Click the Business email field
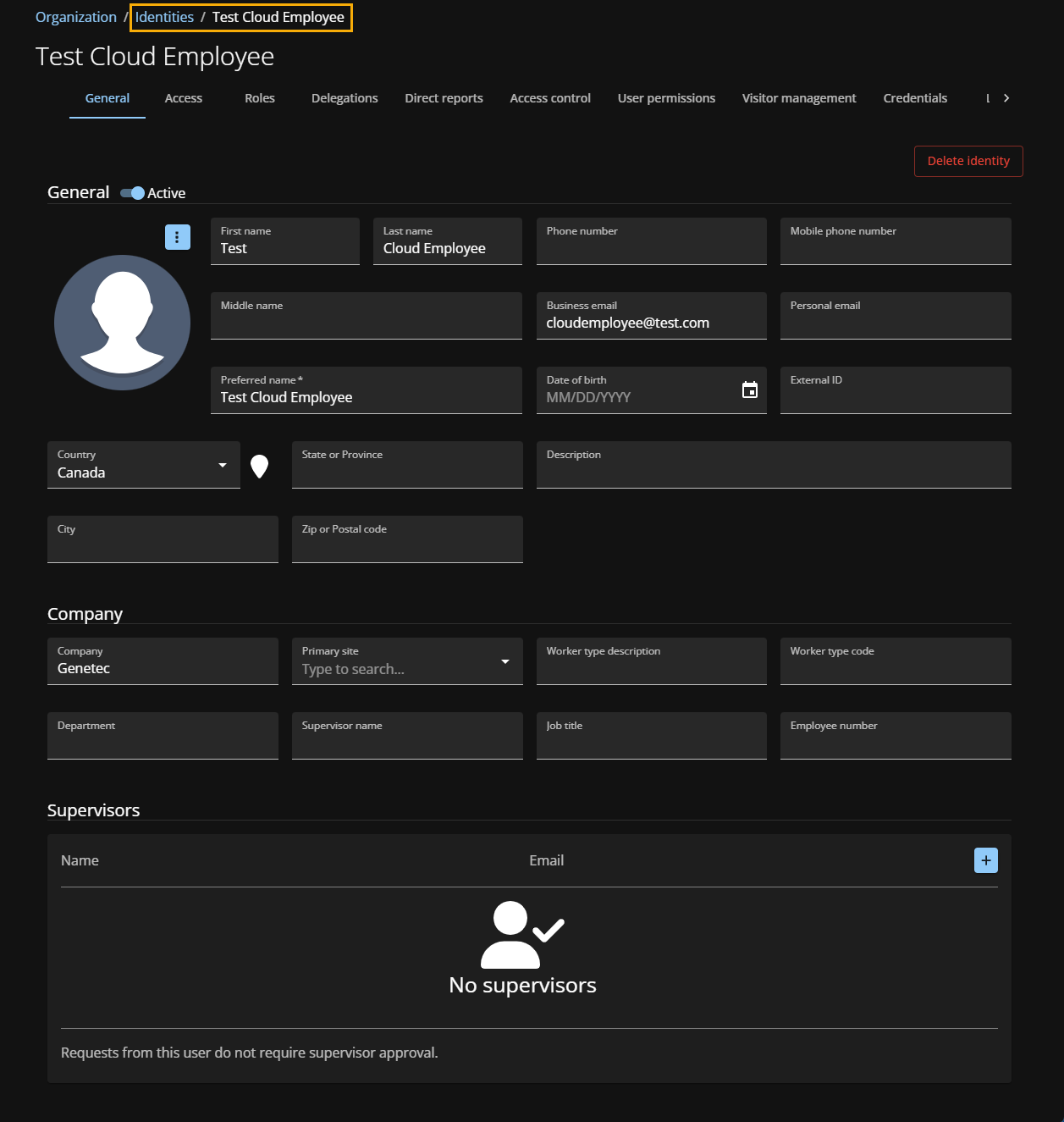Screen dimensions: 1064x1122 pyautogui.click(x=651, y=323)
